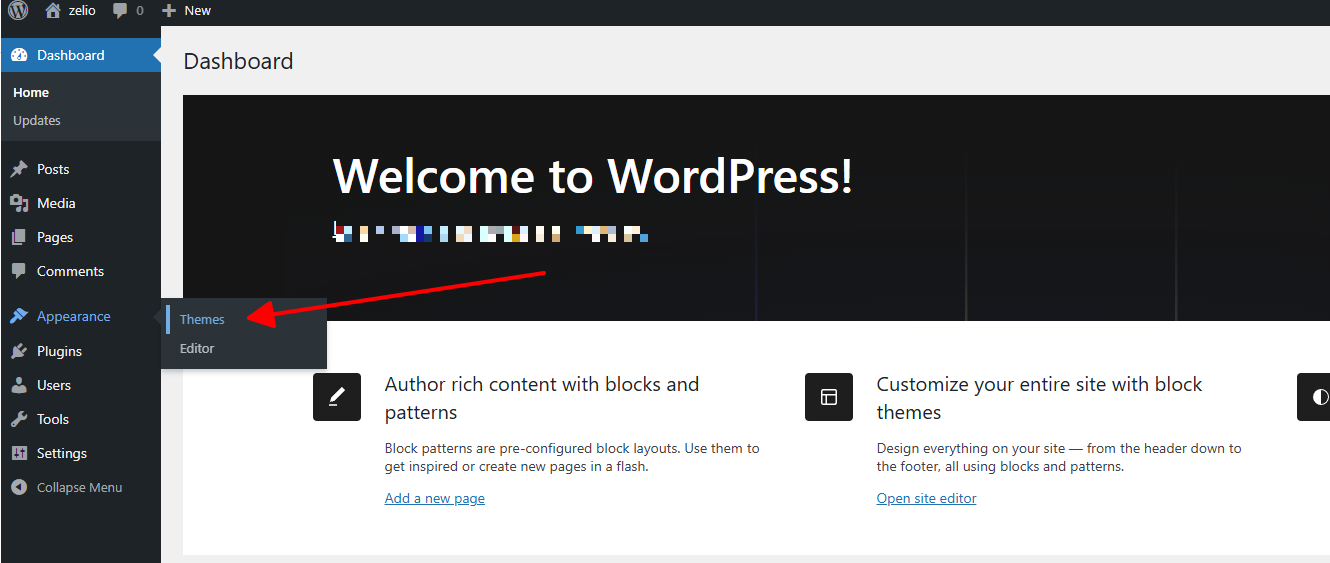Click the Welcome to WordPress! heading
1330x563 pixels.
[593, 176]
